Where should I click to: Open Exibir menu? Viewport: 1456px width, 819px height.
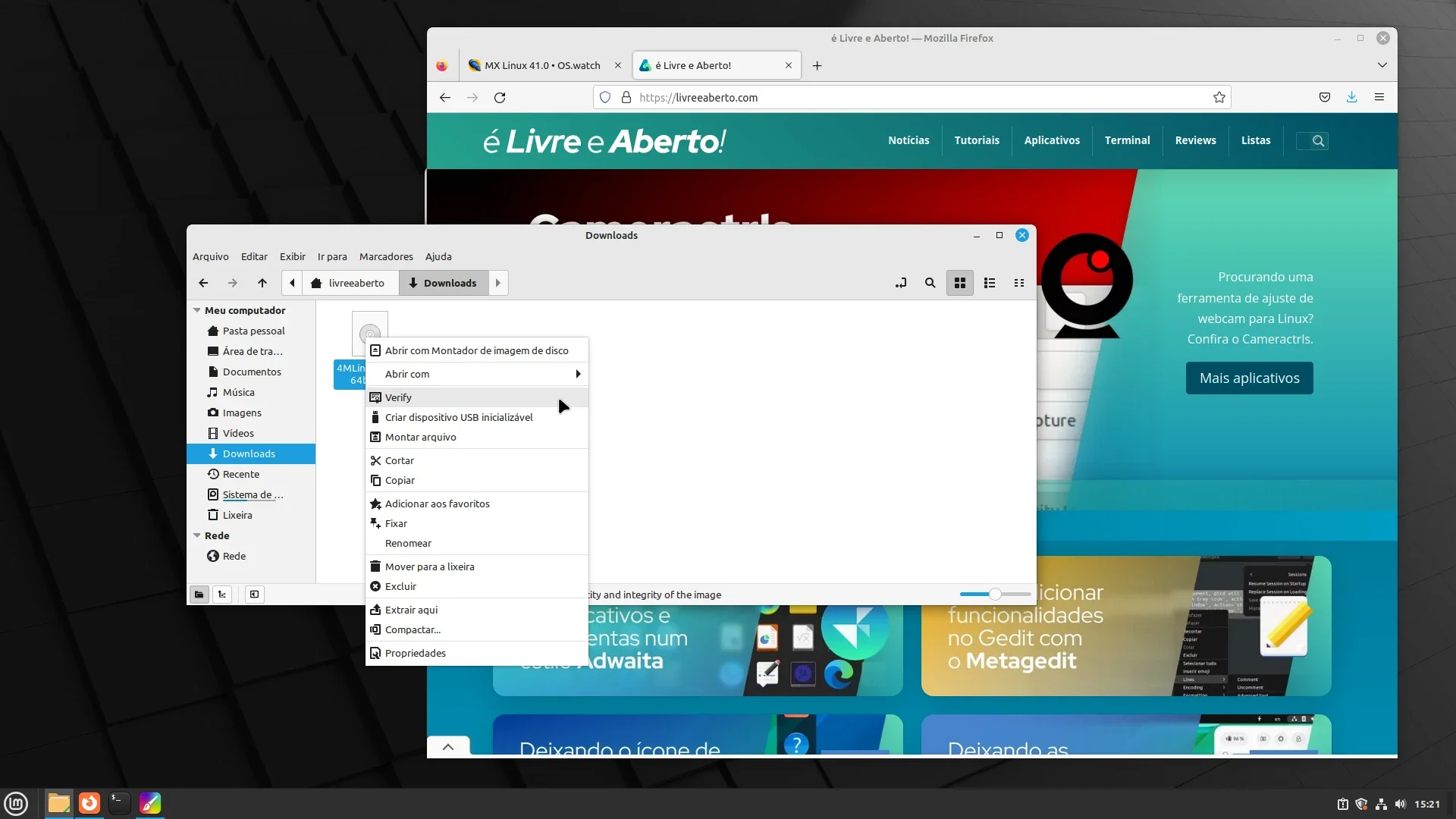292,256
